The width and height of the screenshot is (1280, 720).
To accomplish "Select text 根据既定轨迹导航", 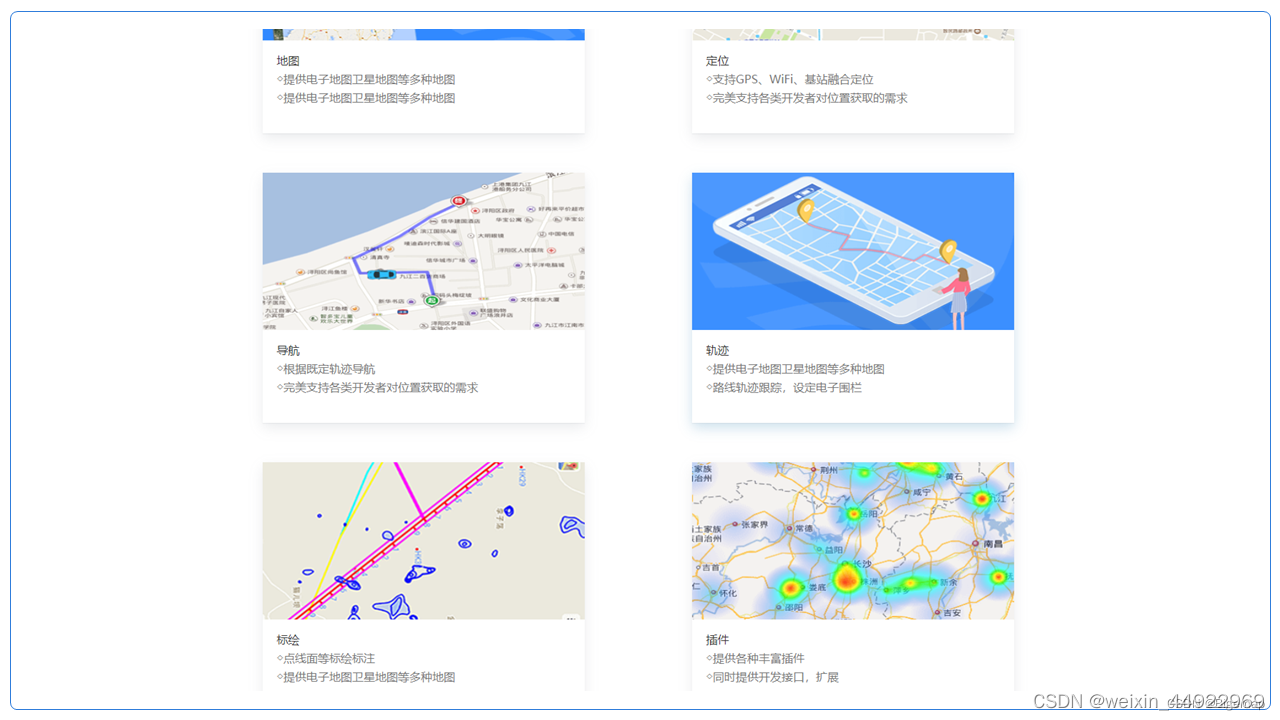I will (329, 370).
